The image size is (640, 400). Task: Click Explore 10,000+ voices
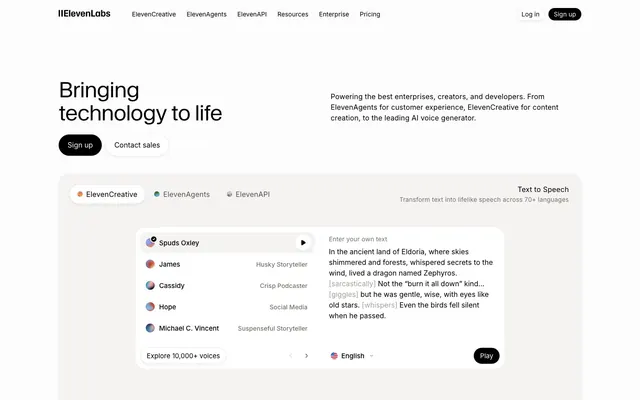183,356
